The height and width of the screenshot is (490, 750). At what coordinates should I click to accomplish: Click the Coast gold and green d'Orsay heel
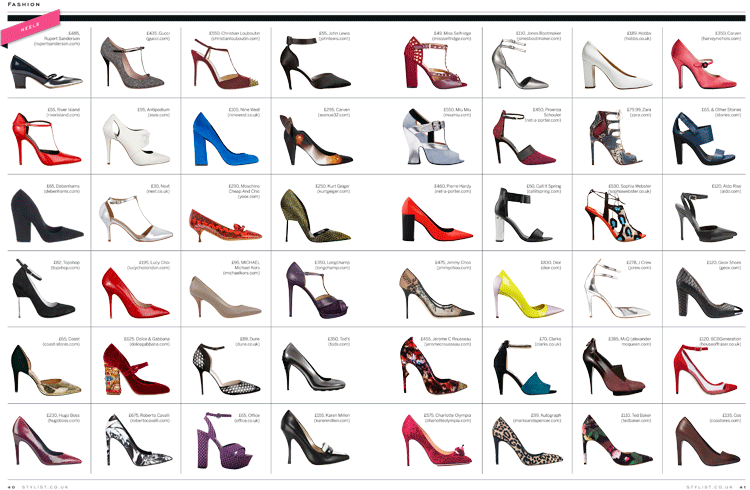(46, 370)
